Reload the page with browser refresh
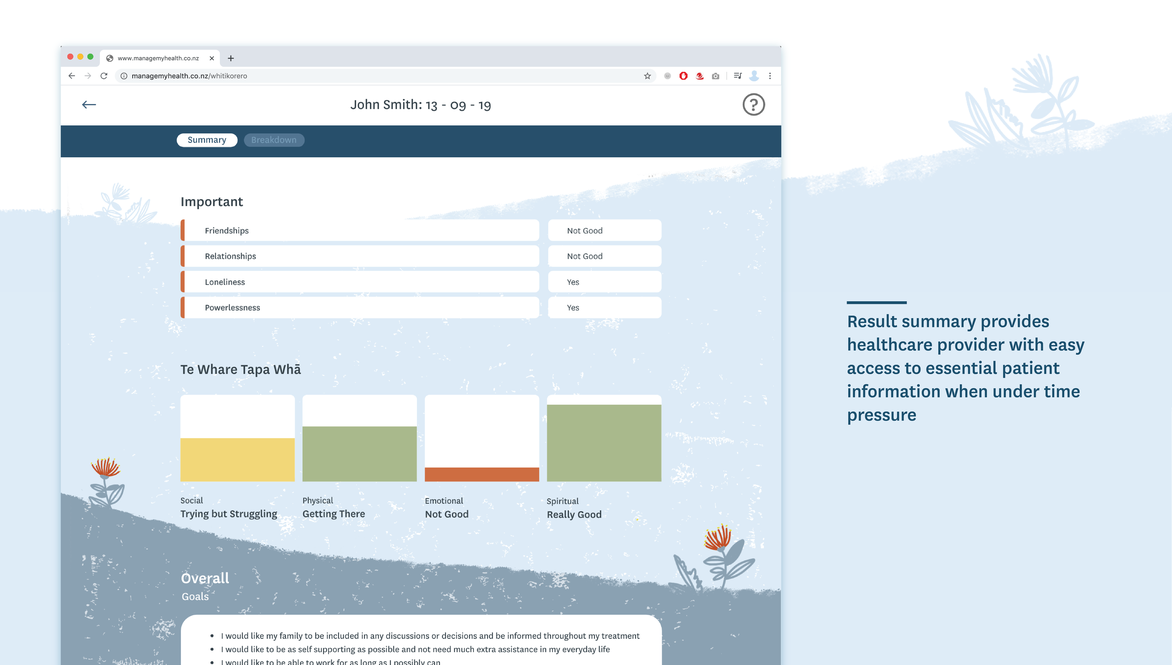Screen dimensions: 1172x665 (103, 76)
